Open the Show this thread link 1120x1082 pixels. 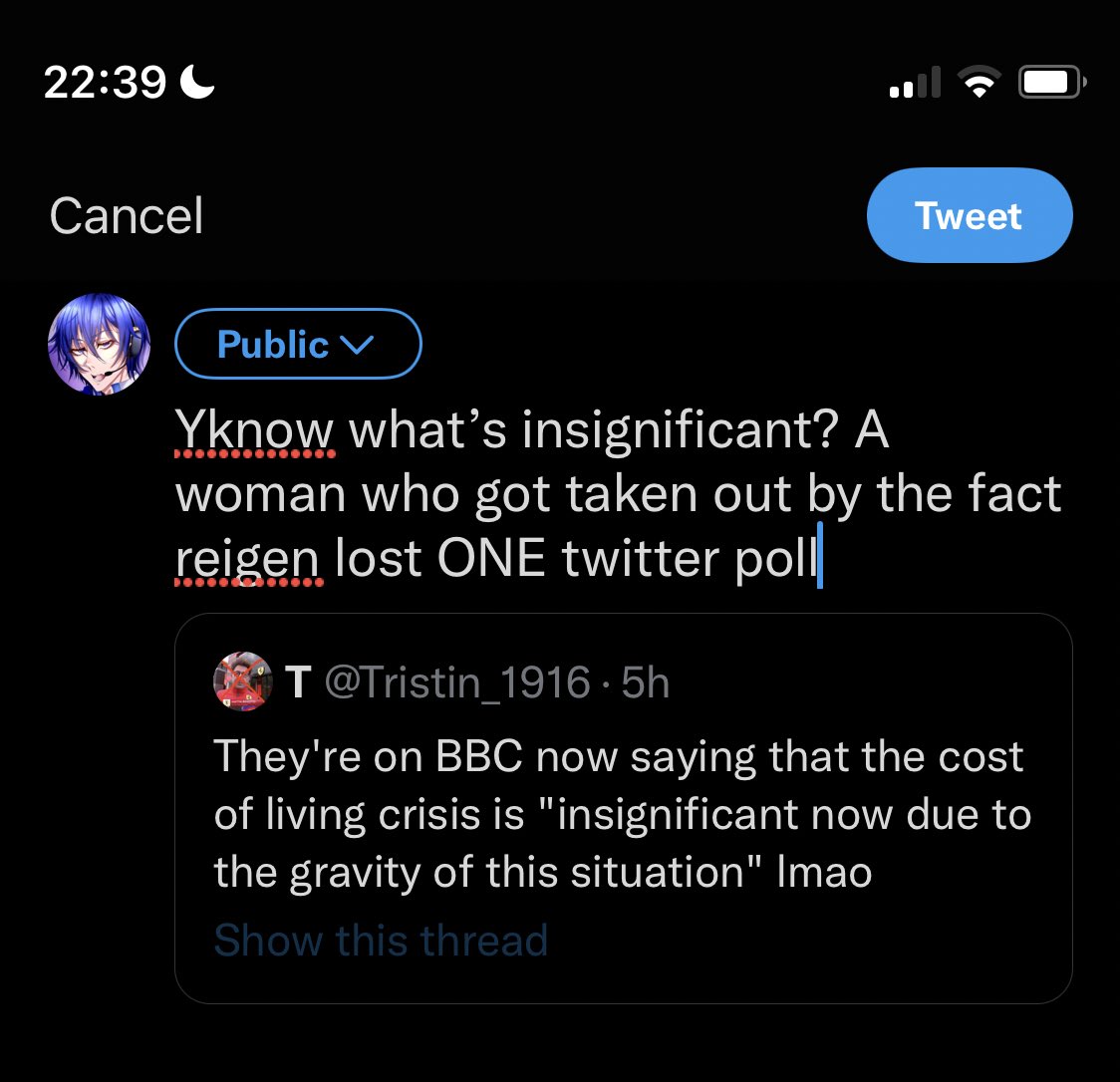pos(381,940)
